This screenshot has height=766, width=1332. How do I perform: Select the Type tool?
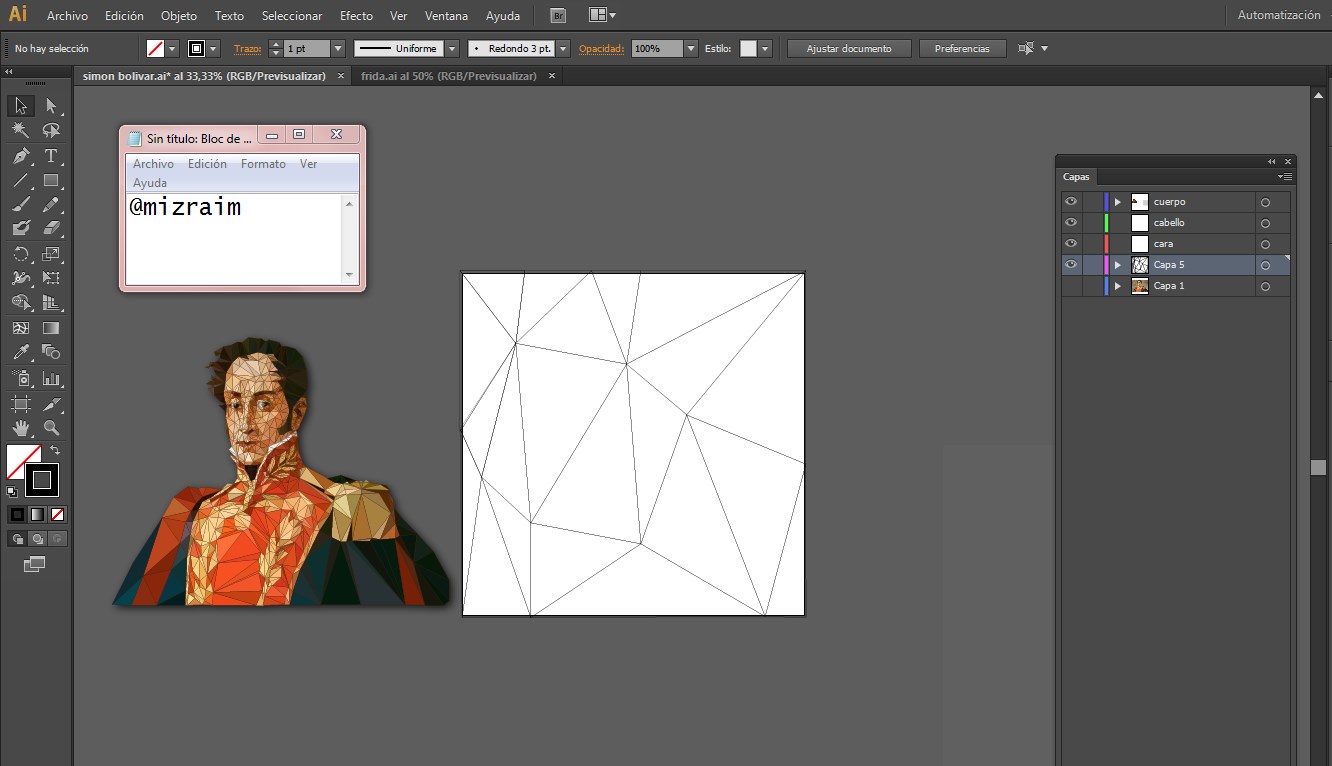point(51,156)
